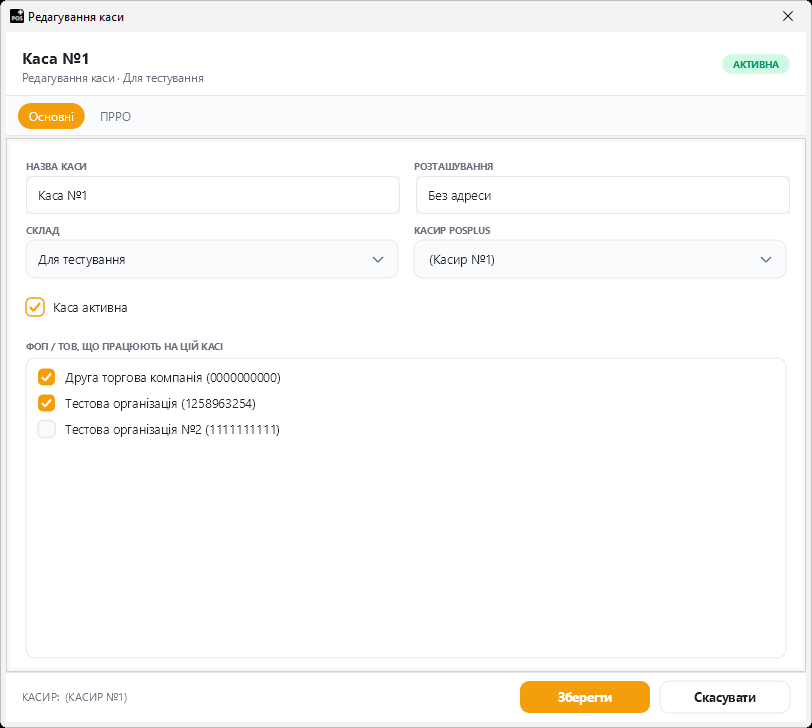Screen dimensions: 812x728
Task: Switch to the ПРРО tab
Action: 115,117
